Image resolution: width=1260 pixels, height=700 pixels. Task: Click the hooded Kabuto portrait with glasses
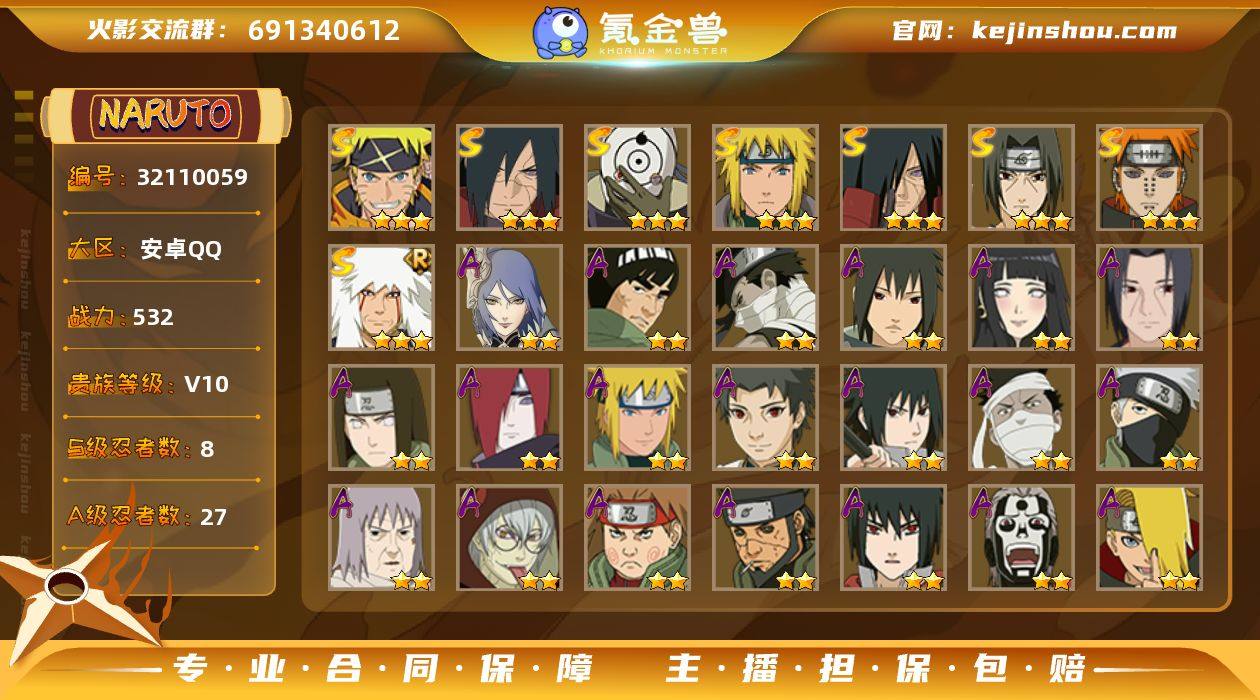509,538
